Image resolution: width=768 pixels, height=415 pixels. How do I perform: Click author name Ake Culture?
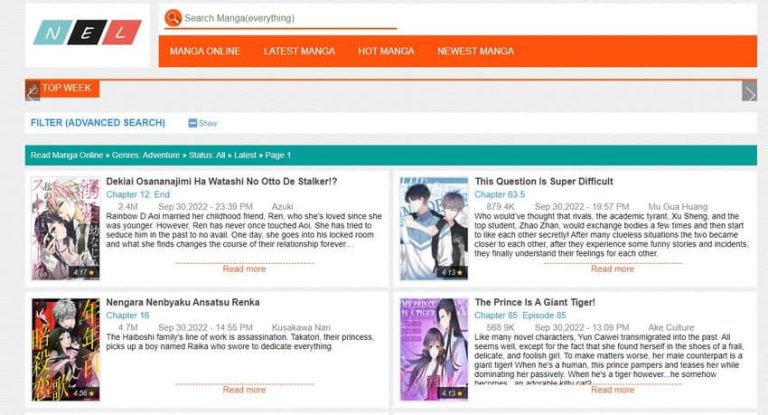click(x=671, y=327)
